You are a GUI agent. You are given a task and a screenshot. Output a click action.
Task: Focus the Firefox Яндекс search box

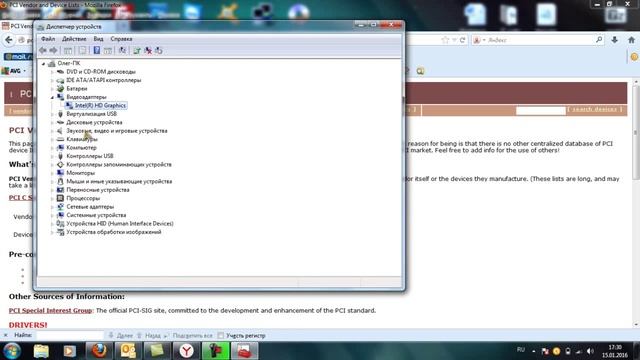coord(539,40)
